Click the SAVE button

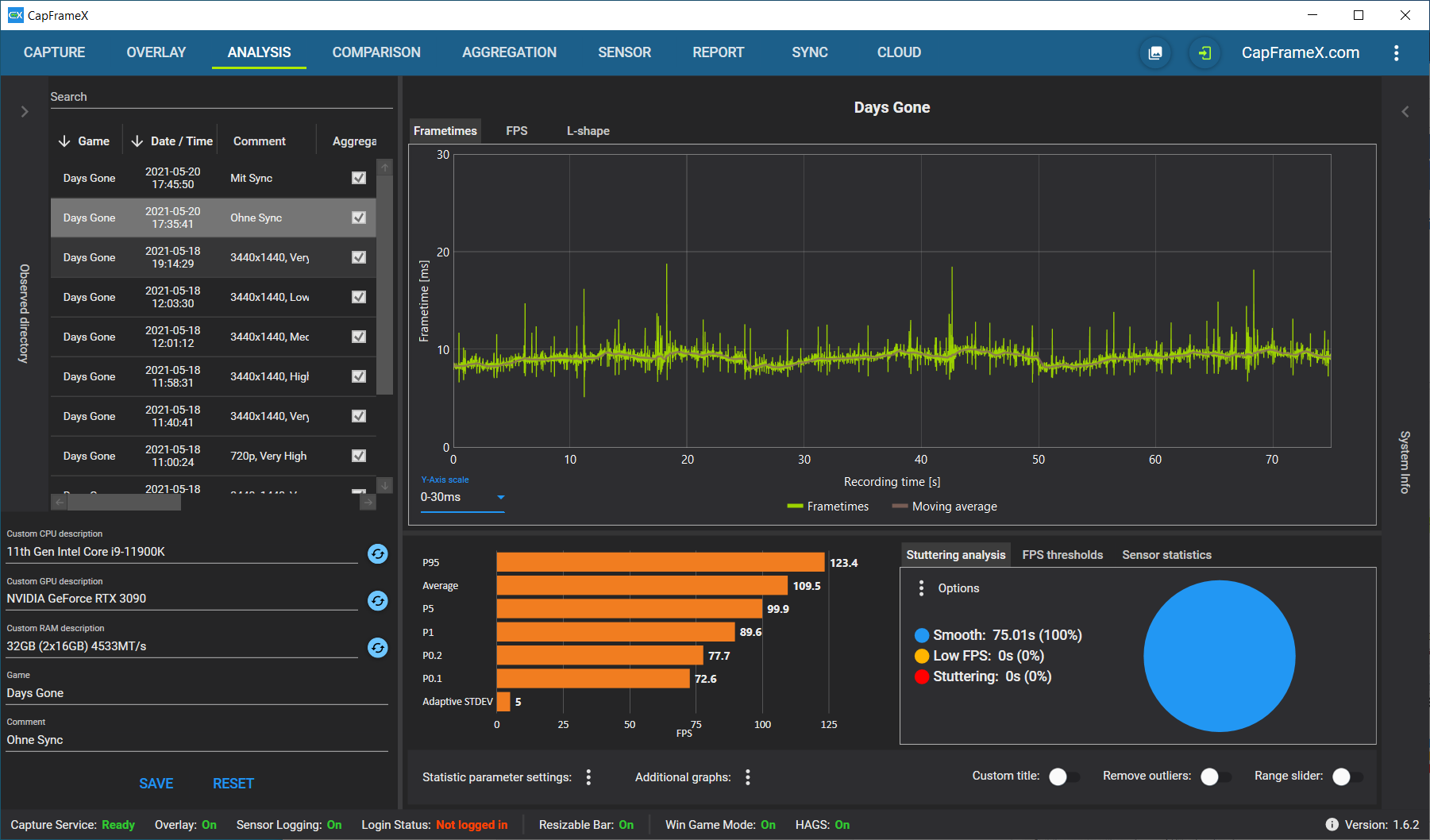click(156, 784)
